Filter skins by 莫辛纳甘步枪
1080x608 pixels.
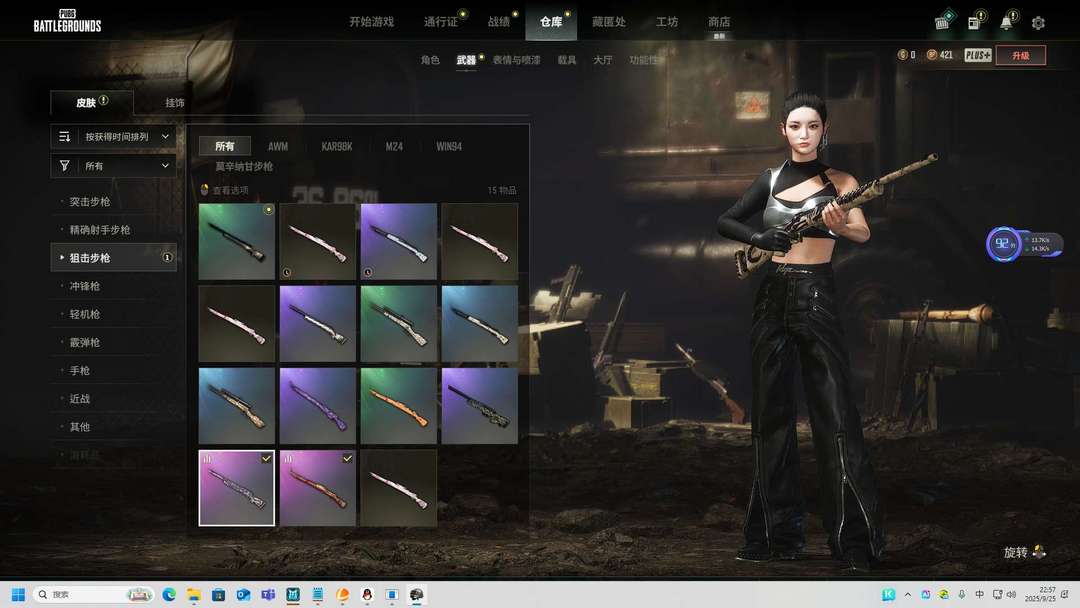(x=244, y=167)
